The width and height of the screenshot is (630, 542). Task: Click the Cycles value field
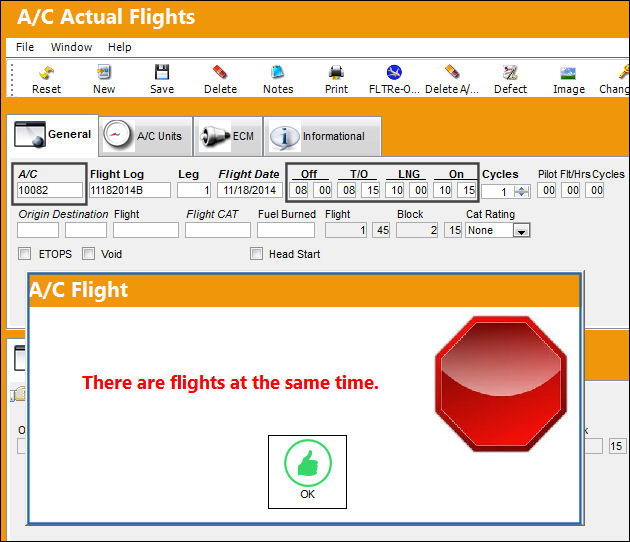[x=497, y=192]
